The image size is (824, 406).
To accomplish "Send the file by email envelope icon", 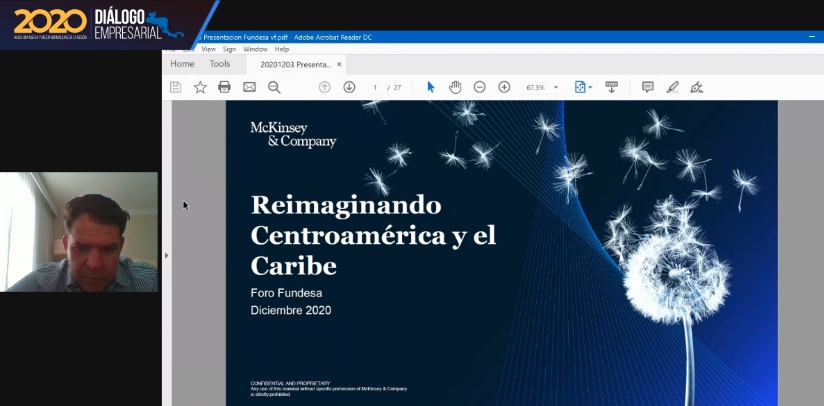I will 249,87.
